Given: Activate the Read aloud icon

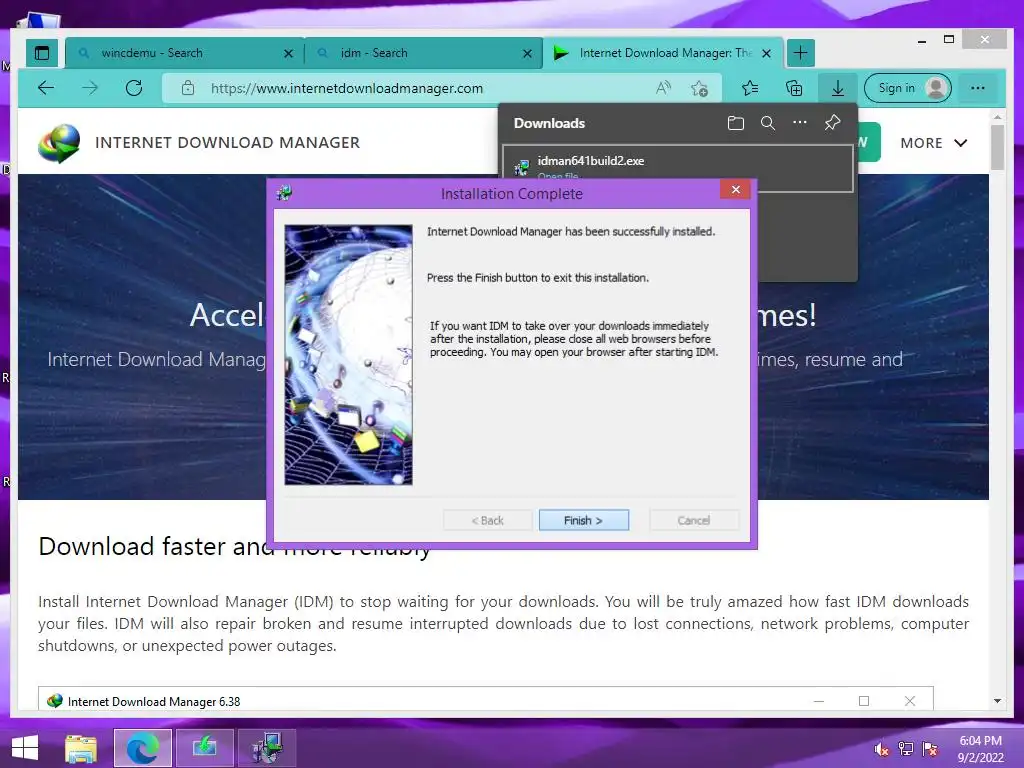Looking at the screenshot, I should click(x=664, y=88).
